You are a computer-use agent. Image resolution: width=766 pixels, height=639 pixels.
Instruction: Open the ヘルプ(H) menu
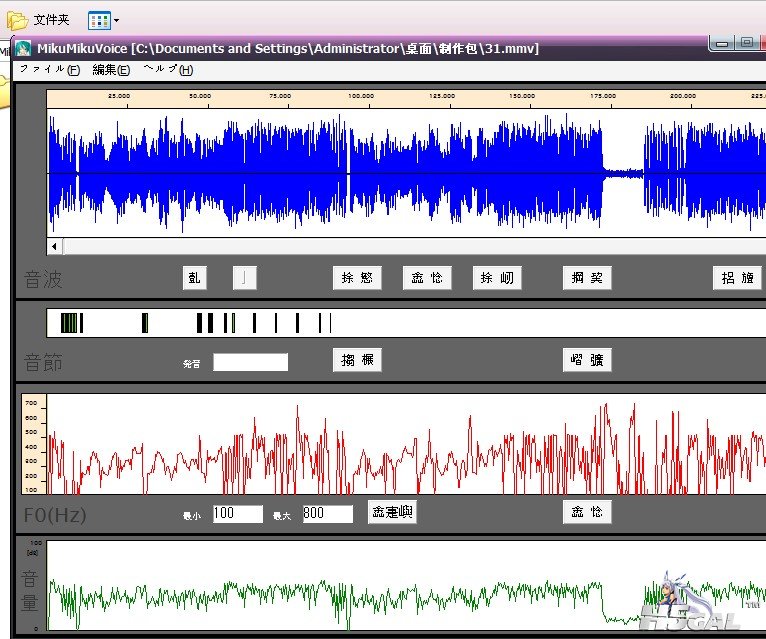(169, 70)
